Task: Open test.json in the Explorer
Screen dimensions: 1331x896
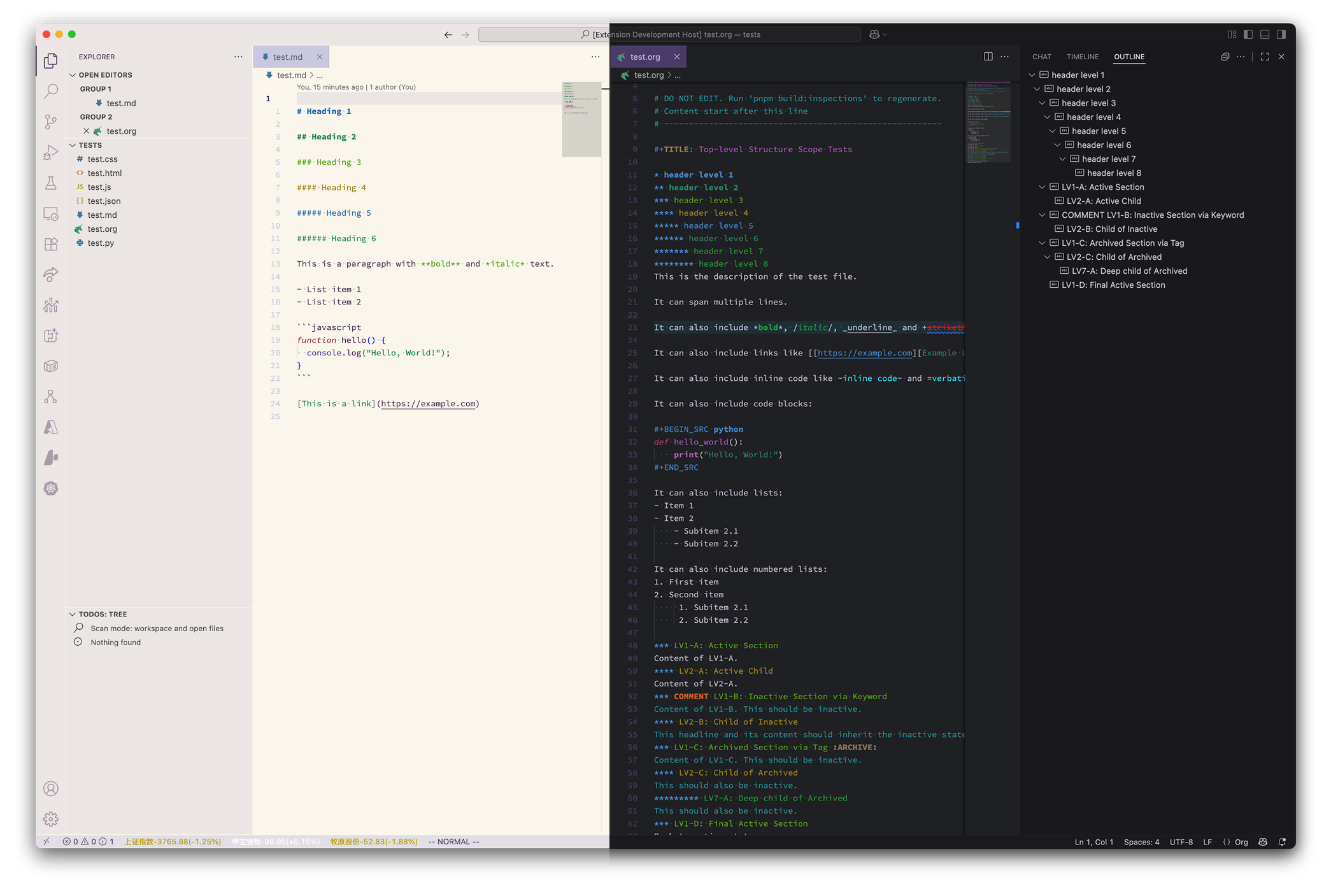Action: click(104, 201)
